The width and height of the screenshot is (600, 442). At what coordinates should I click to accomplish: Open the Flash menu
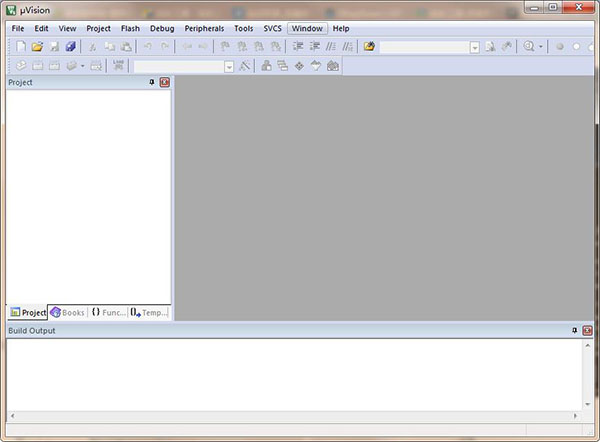click(130, 29)
